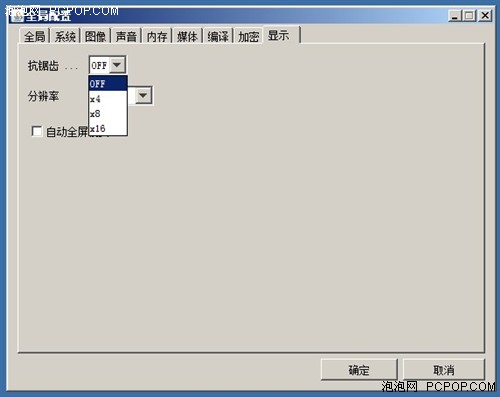
Task: Click the 显示 tab
Action: coord(282,35)
